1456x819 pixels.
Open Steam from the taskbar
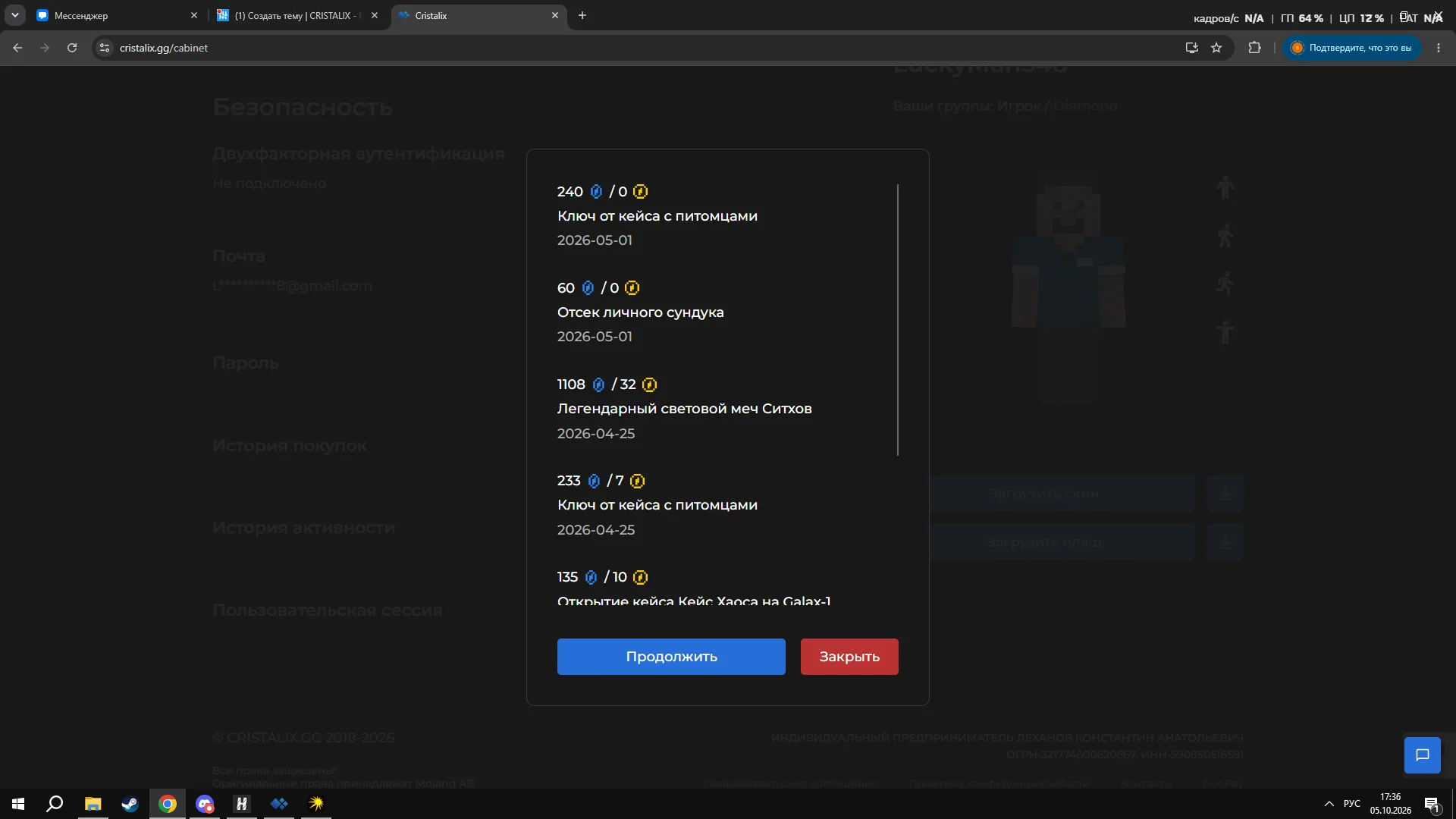130,804
